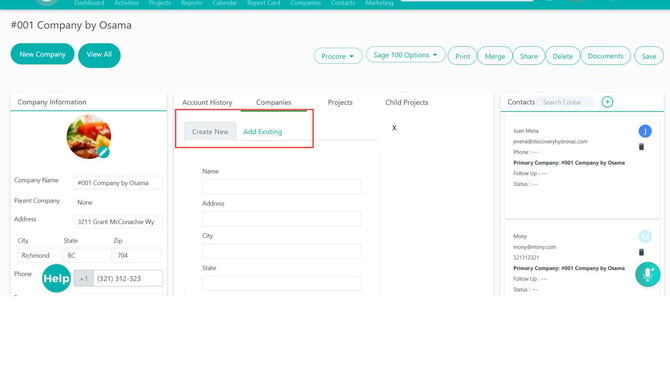Open the round Help bubble
Screen dimensions: 670x376
click(56, 278)
